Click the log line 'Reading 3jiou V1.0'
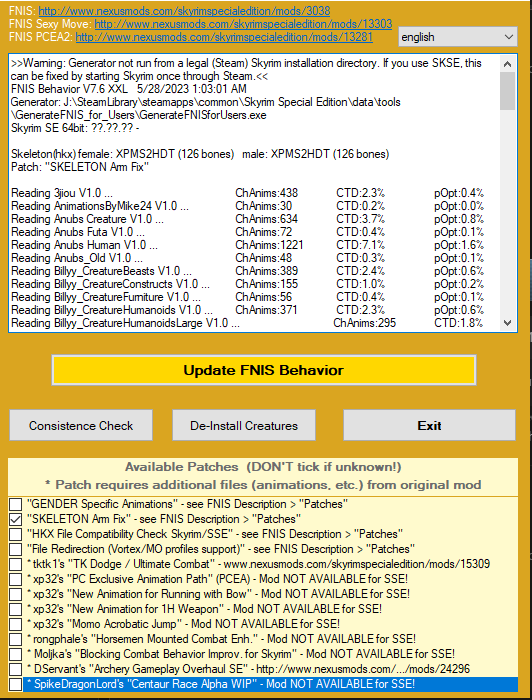 [62, 193]
